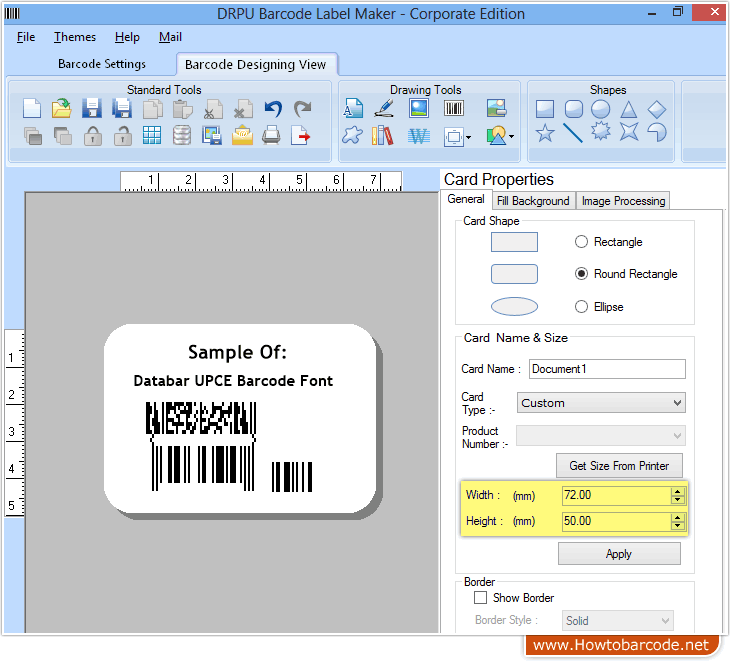730x662 pixels.
Task: Select the WordArt W tool
Action: (x=419, y=136)
